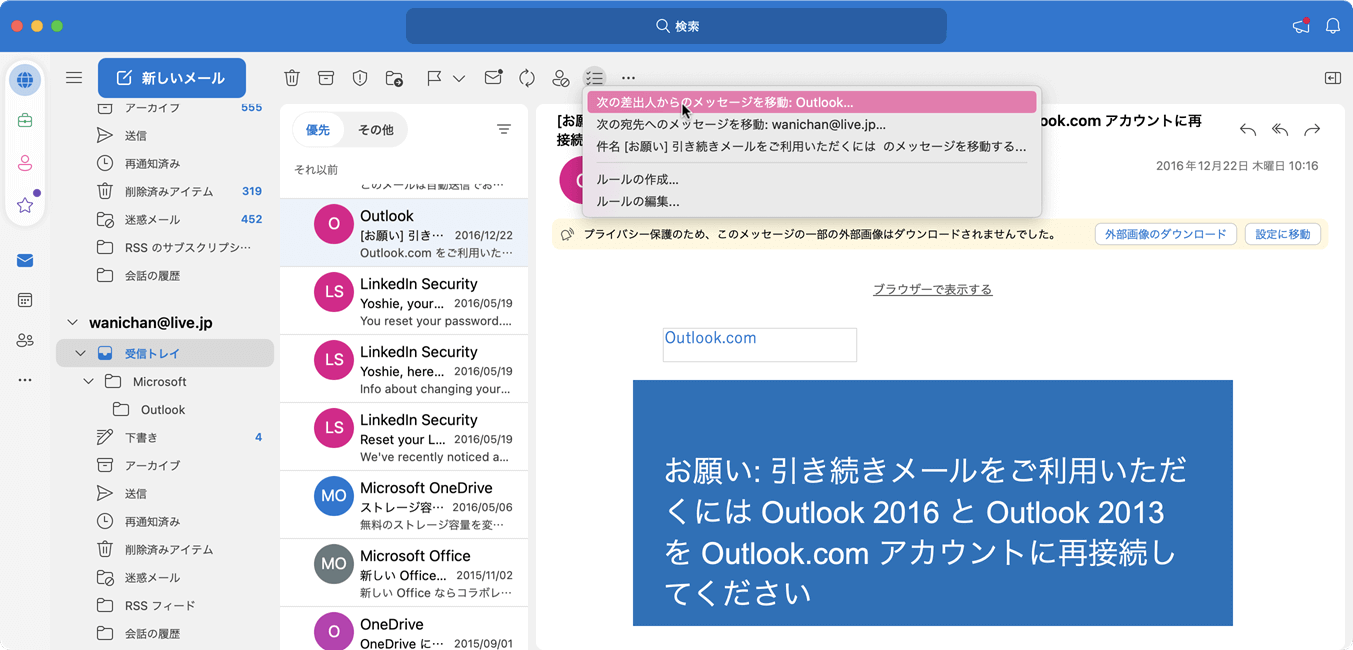
Task: Click the green briefcase account icon
Action: click(x=25, y=121)
